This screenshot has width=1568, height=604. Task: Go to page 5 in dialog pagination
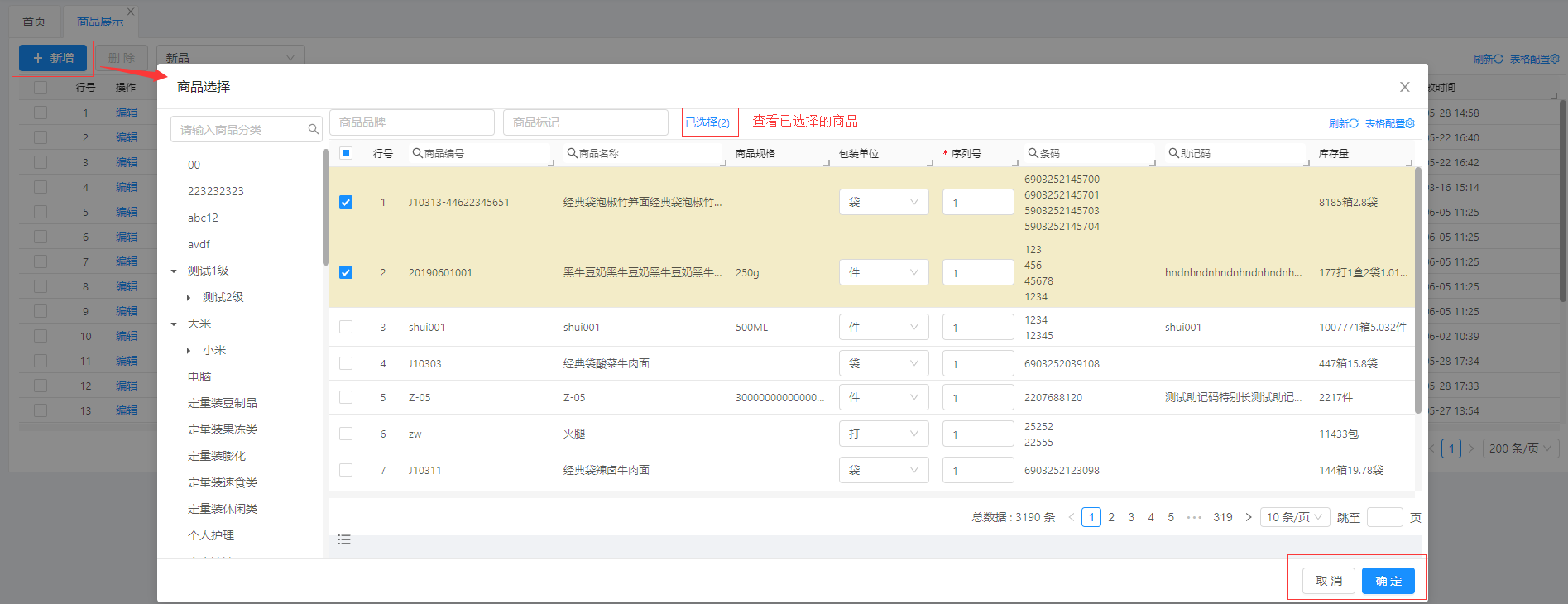click(x=1171, y=517)
